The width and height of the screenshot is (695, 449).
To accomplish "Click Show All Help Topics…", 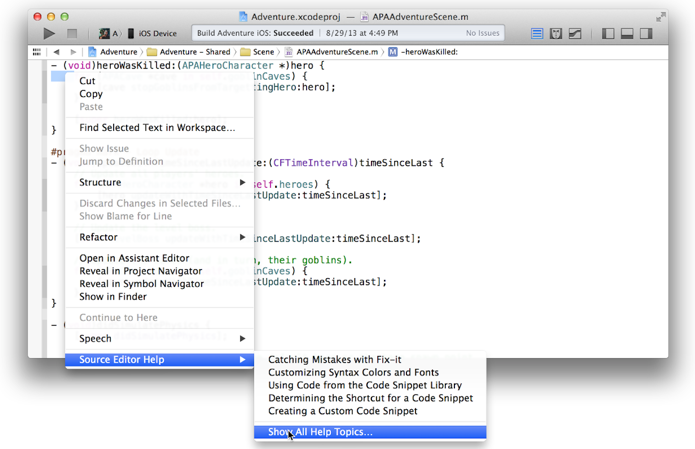I will [x=370, y=432].
